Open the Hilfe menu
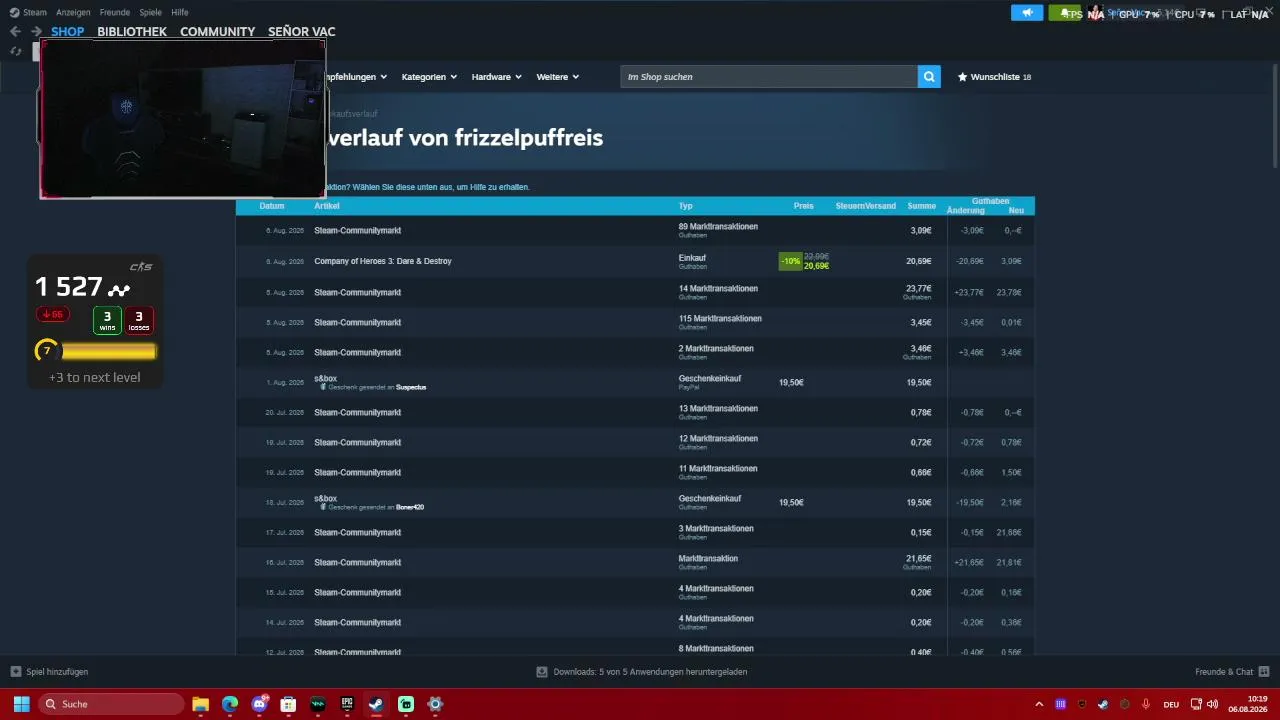The width and height of the screenshot is (1280, 720). pos(180,12)
